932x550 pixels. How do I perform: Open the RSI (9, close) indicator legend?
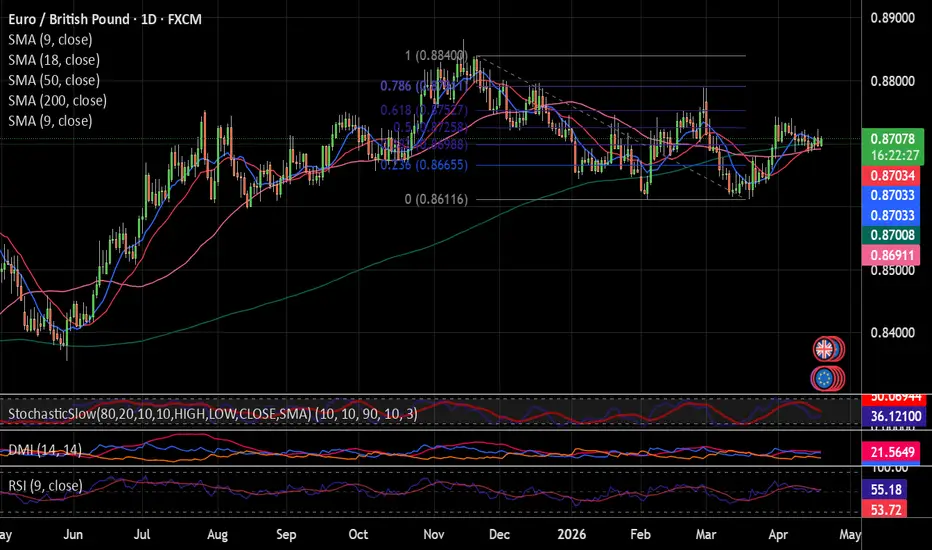[46, 485]
